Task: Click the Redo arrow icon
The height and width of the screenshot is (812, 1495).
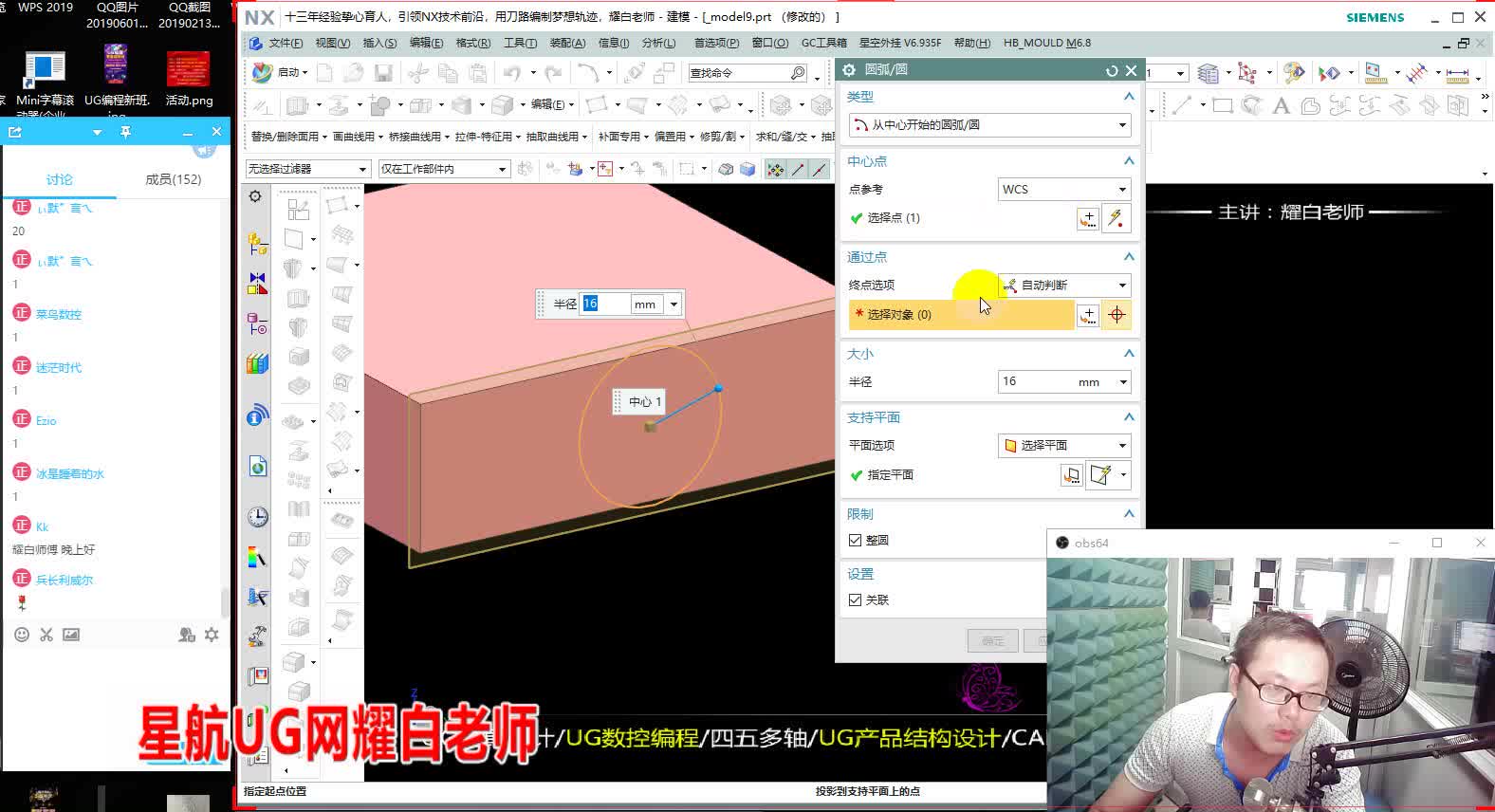Action: click(554, 73)
